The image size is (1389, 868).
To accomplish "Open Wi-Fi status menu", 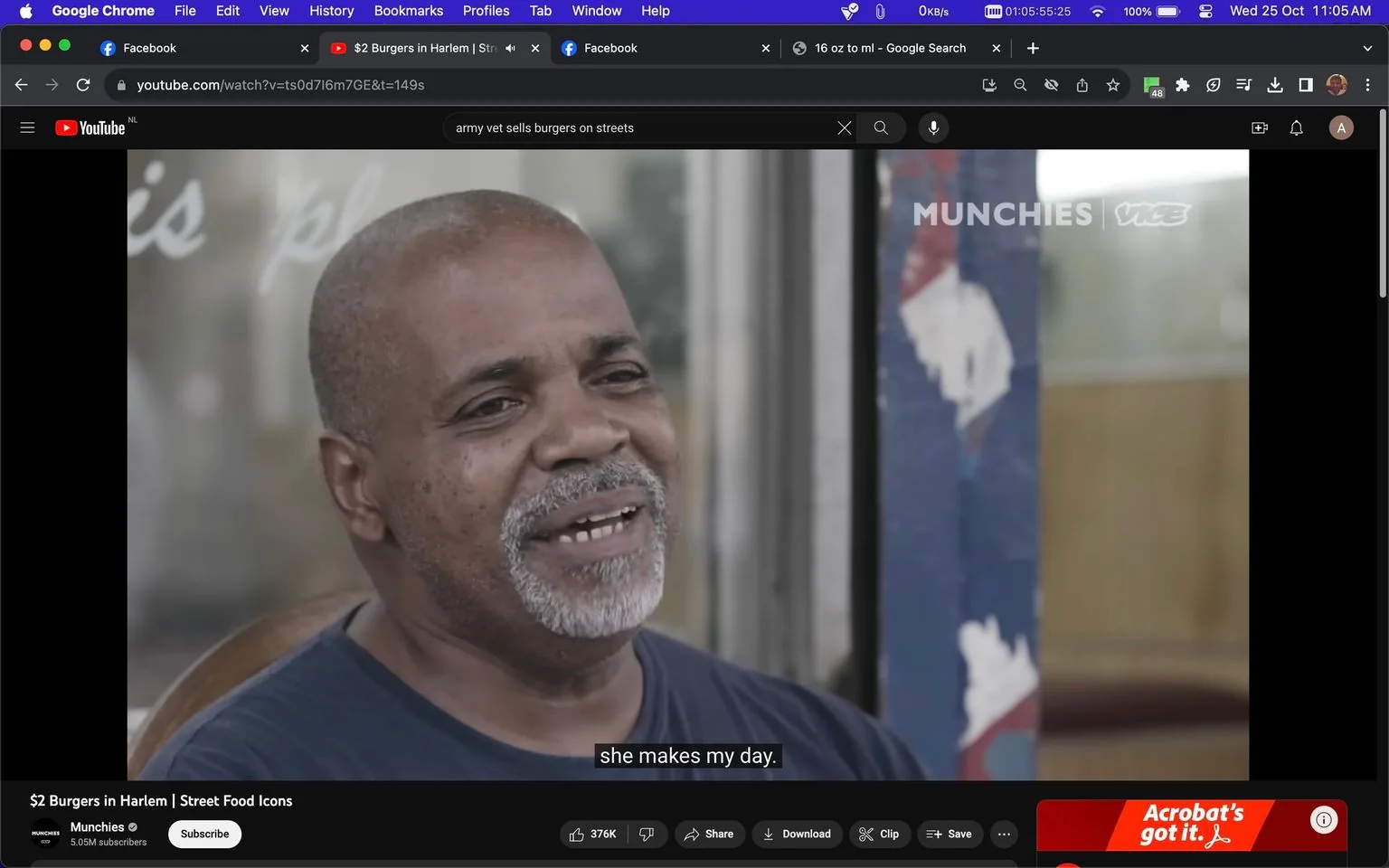I will click(1097, 11).
